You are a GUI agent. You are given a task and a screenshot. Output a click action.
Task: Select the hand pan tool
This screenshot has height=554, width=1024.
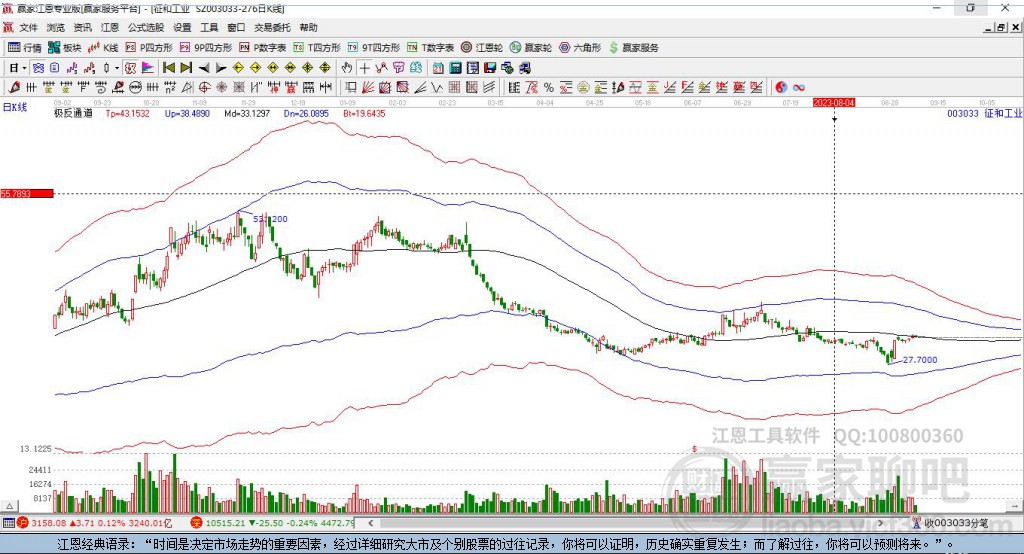346,68
